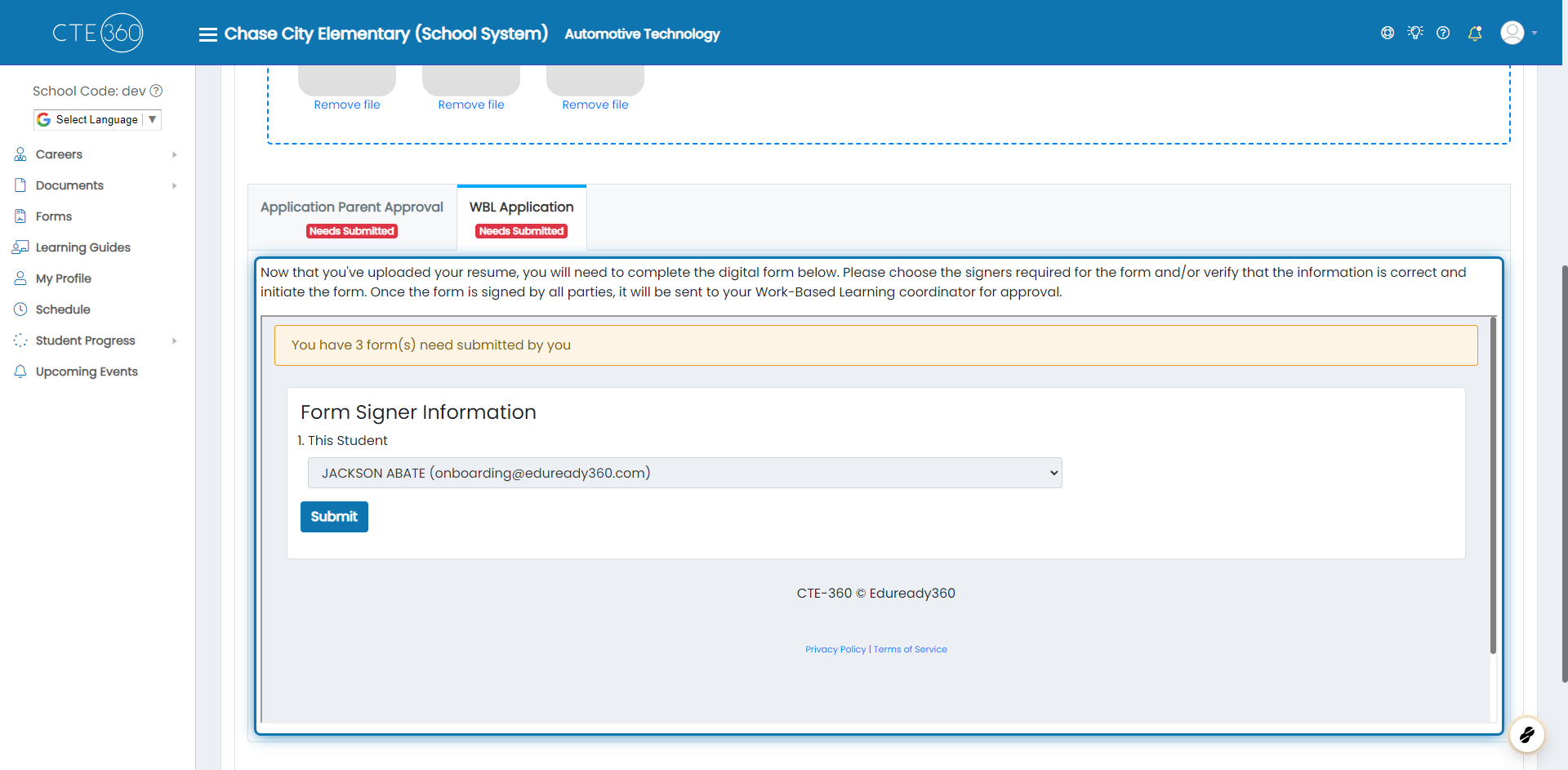Click the lightbulb ideas icon
The image size is (1568, 770).
click(1415, 33)
